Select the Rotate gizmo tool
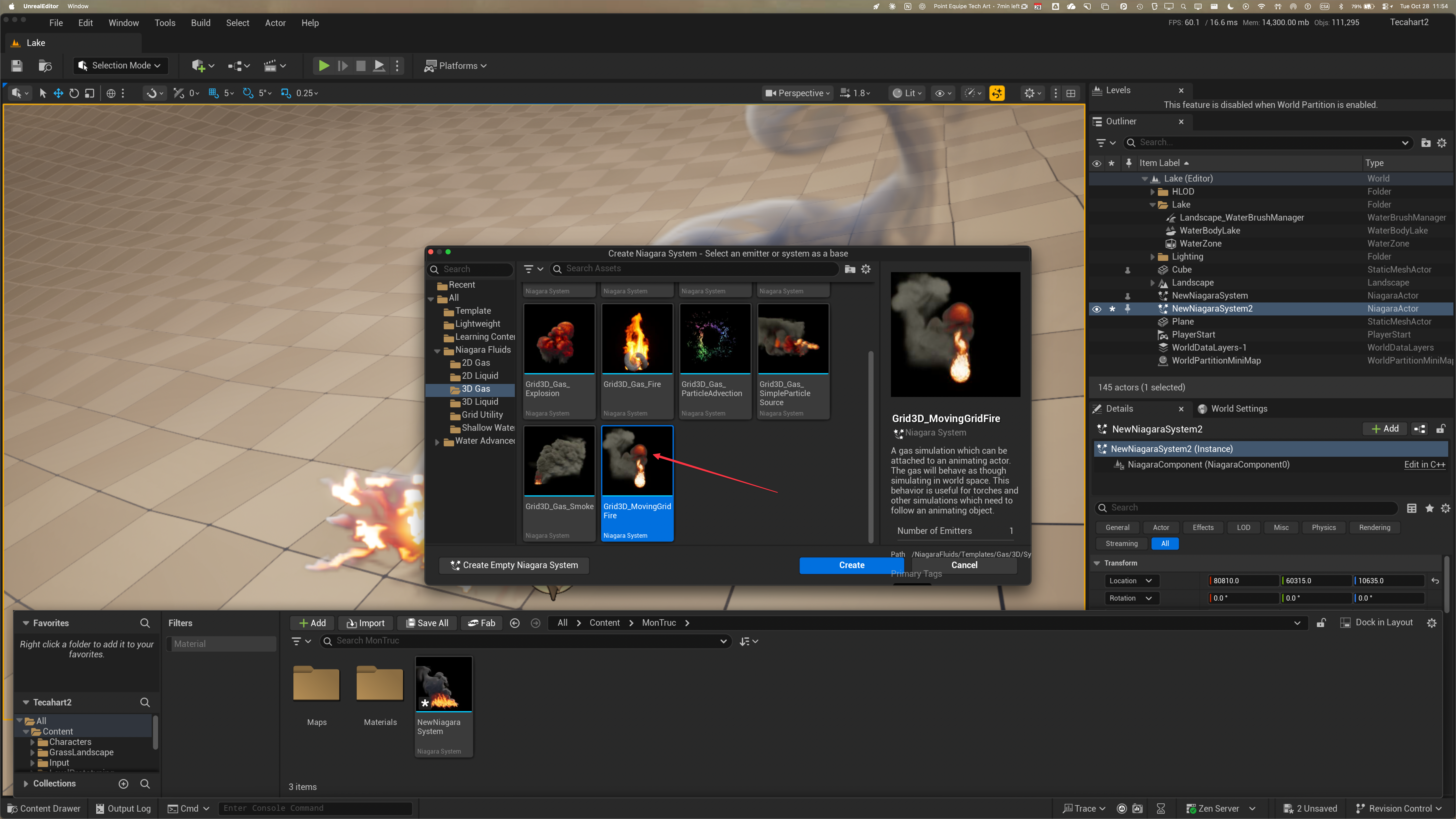This screenshot has width=1456, height=819. click(x=74, y=93)
